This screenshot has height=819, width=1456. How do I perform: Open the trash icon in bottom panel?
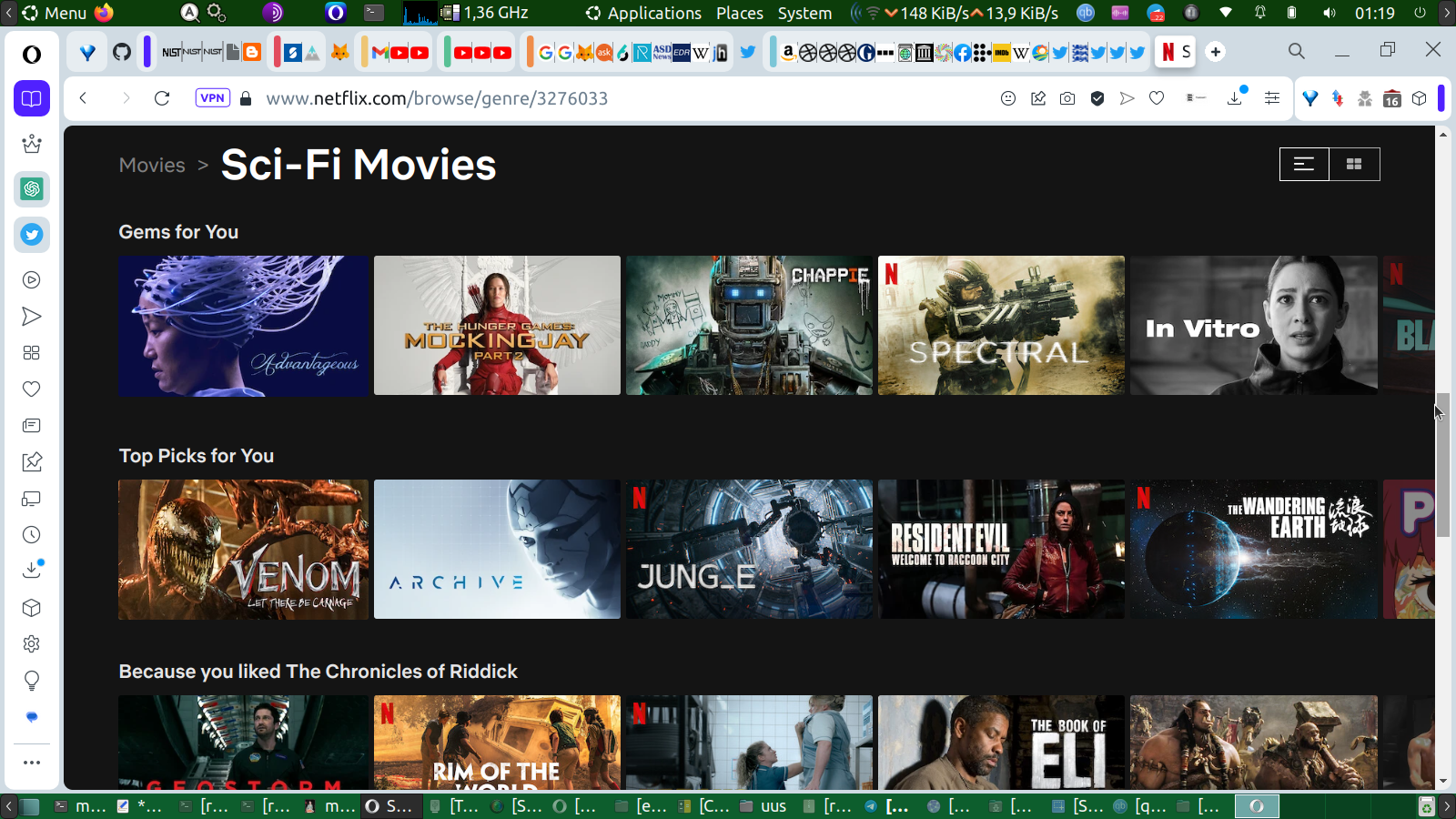click(x=1427, y=806)
